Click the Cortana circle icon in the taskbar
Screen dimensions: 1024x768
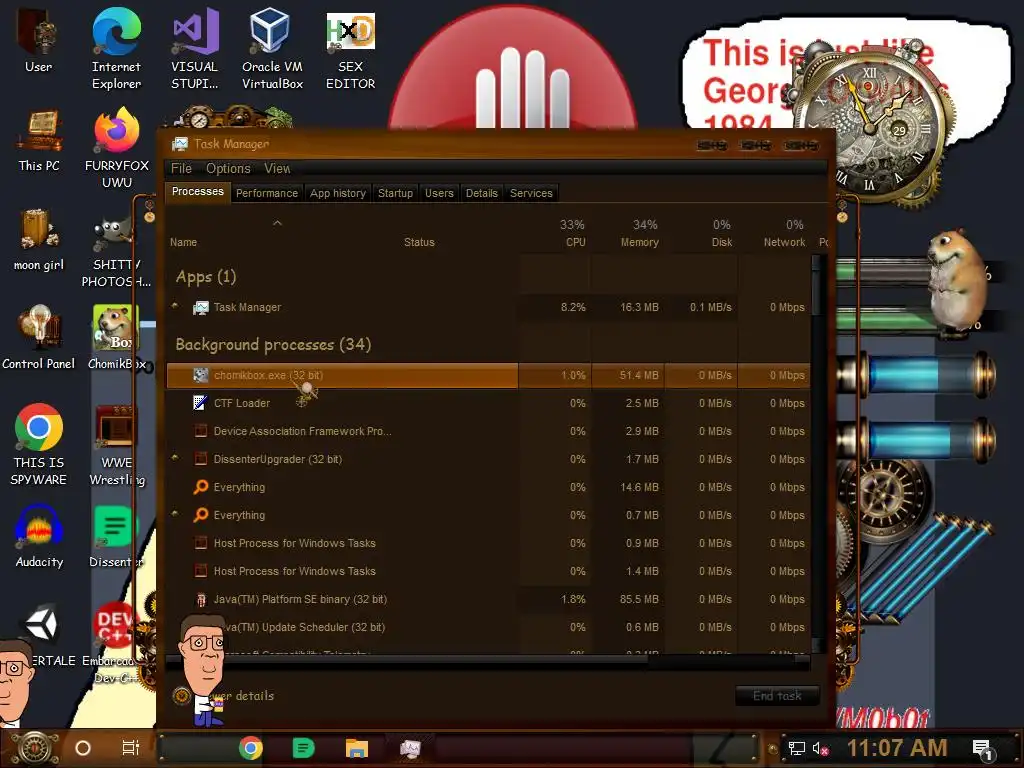83,748
